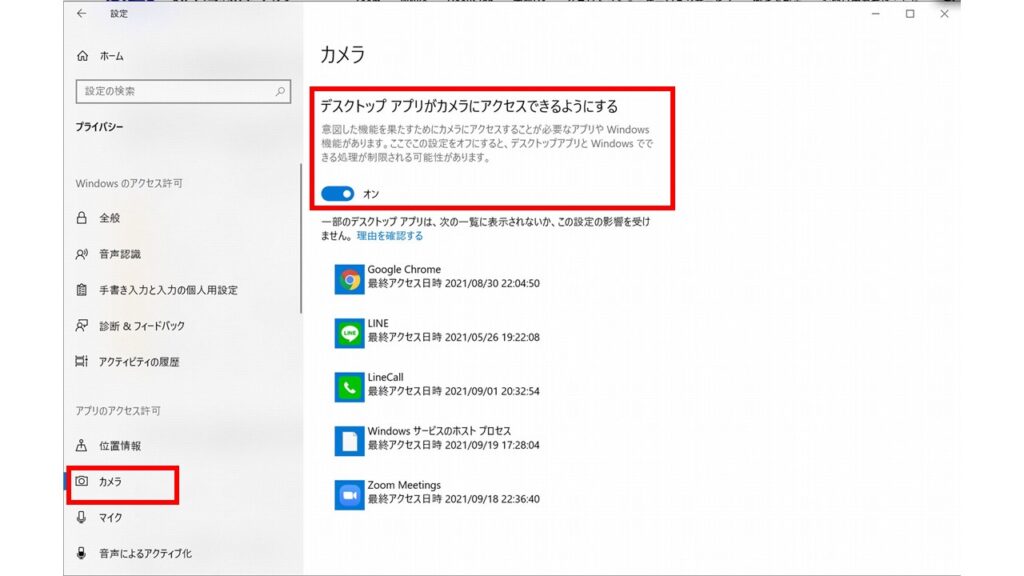Select the カメラ sidebar item
The height and width of the screenshot is (576, 1024).
[110, 482]
